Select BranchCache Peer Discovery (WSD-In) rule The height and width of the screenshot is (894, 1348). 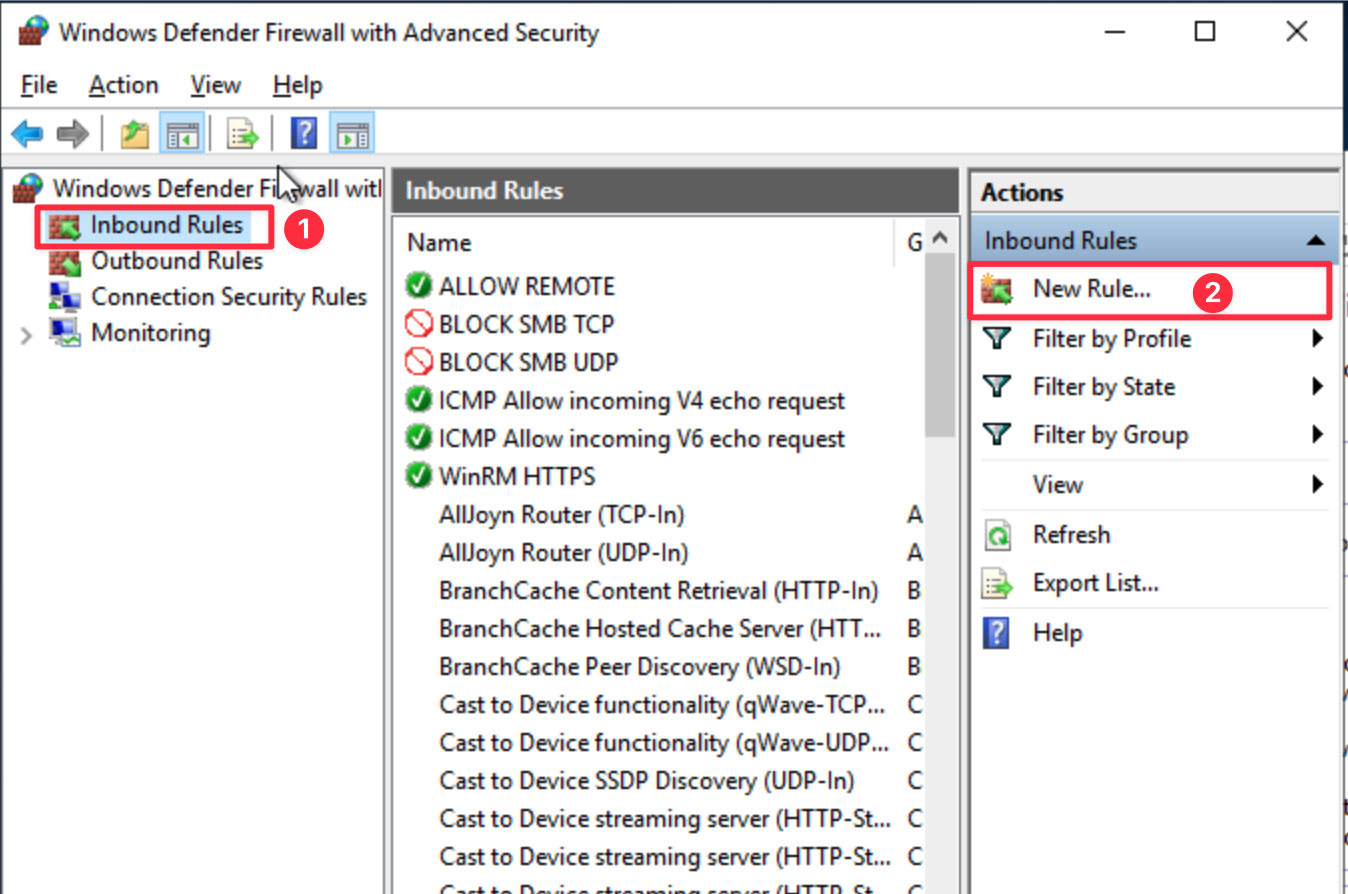(x=639, y=667)
